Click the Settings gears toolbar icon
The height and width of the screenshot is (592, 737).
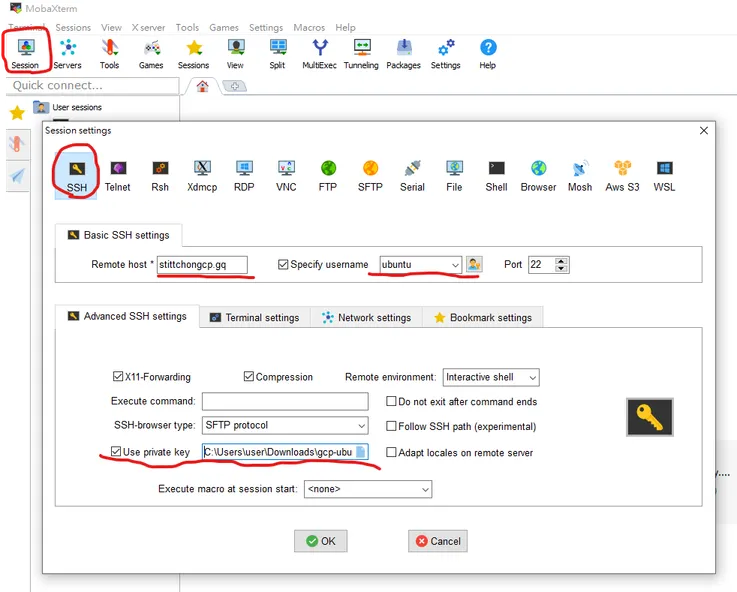[446, 54]
